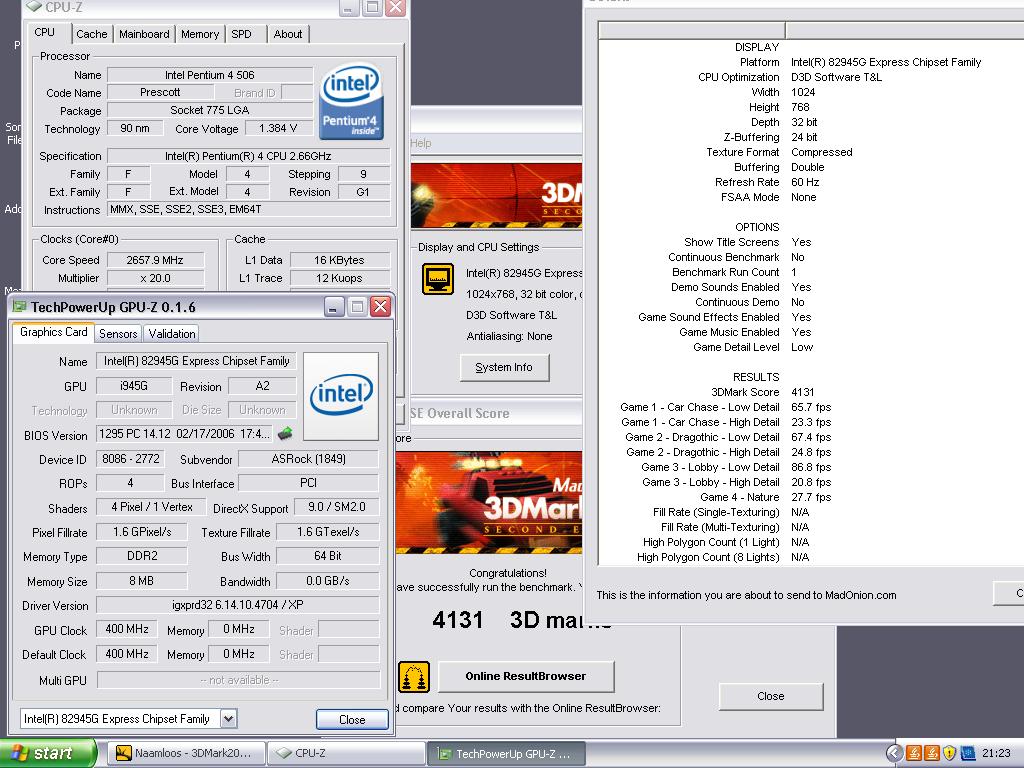
Task: Click the top 3DMark Second Edition banner
Action: 496,196
